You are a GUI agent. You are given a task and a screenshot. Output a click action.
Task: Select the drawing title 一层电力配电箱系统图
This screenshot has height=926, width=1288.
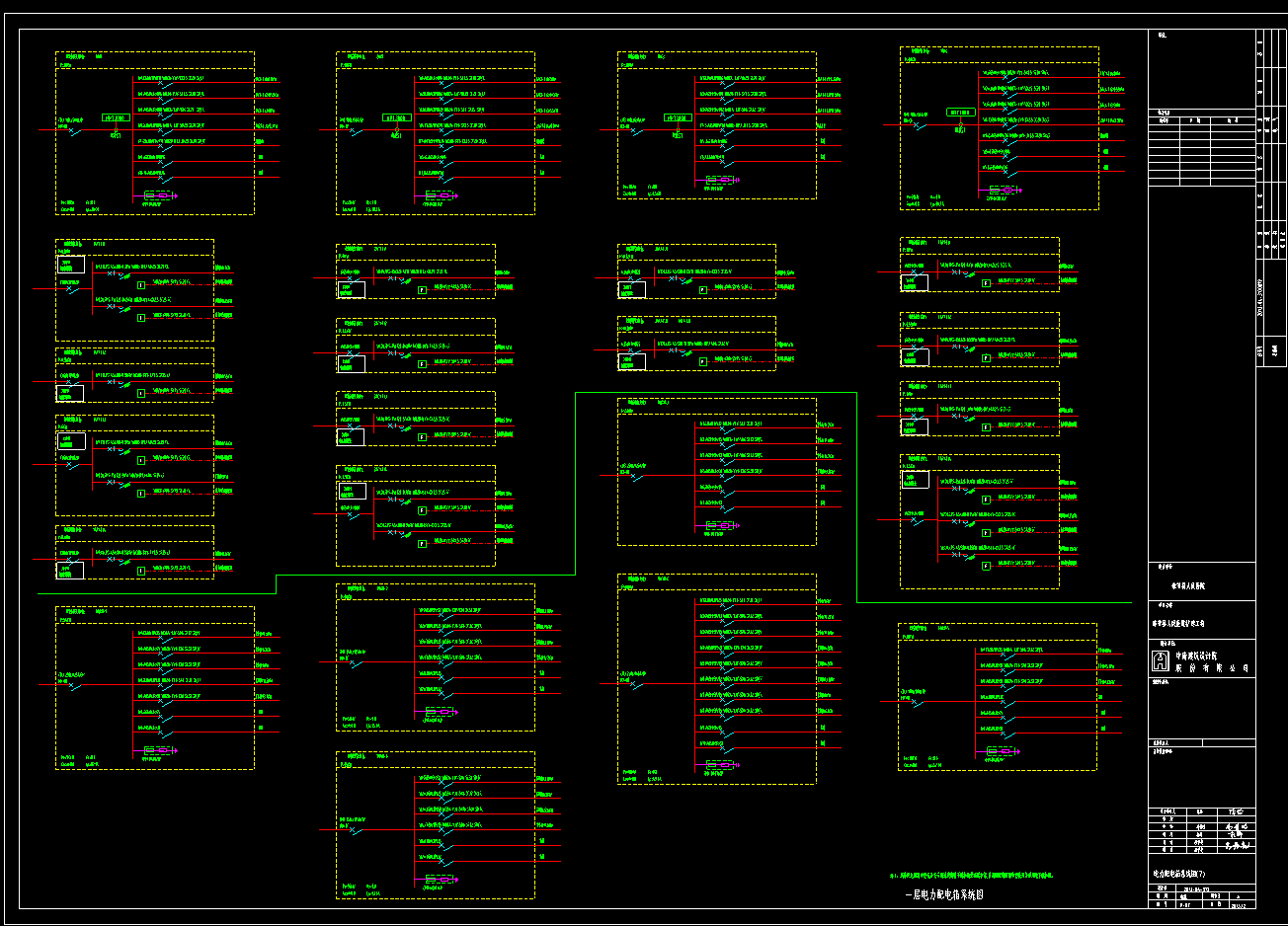coord(944,895)
